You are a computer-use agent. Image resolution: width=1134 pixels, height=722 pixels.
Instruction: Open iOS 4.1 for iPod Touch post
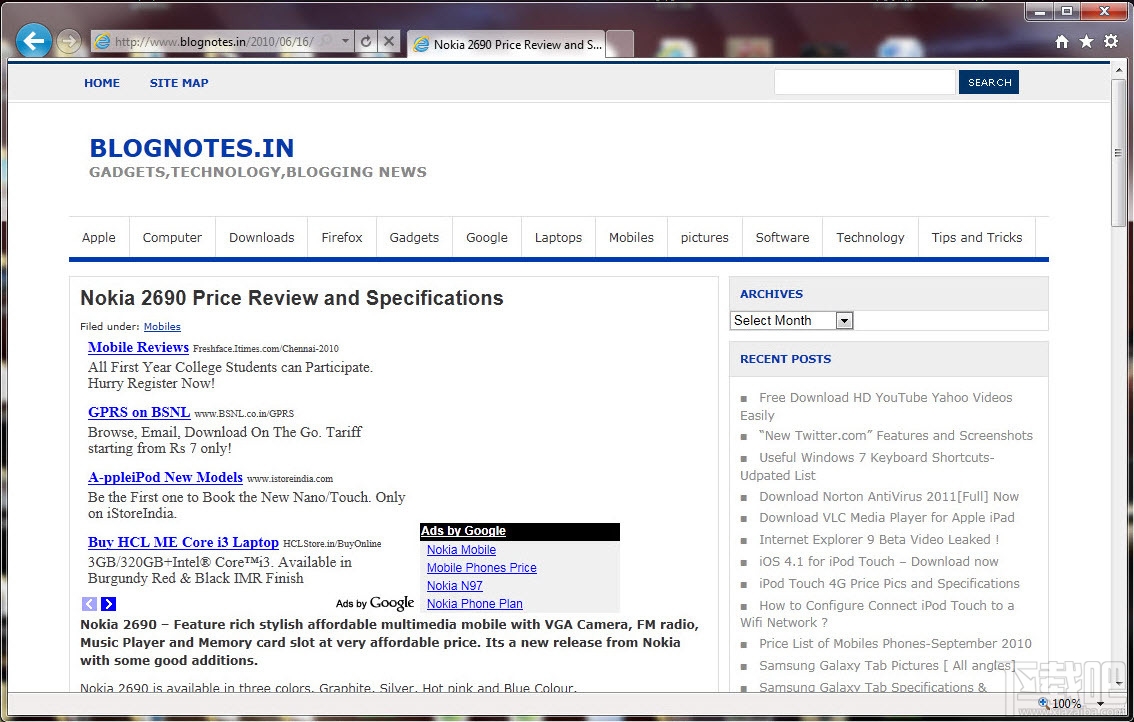[879, 562]
